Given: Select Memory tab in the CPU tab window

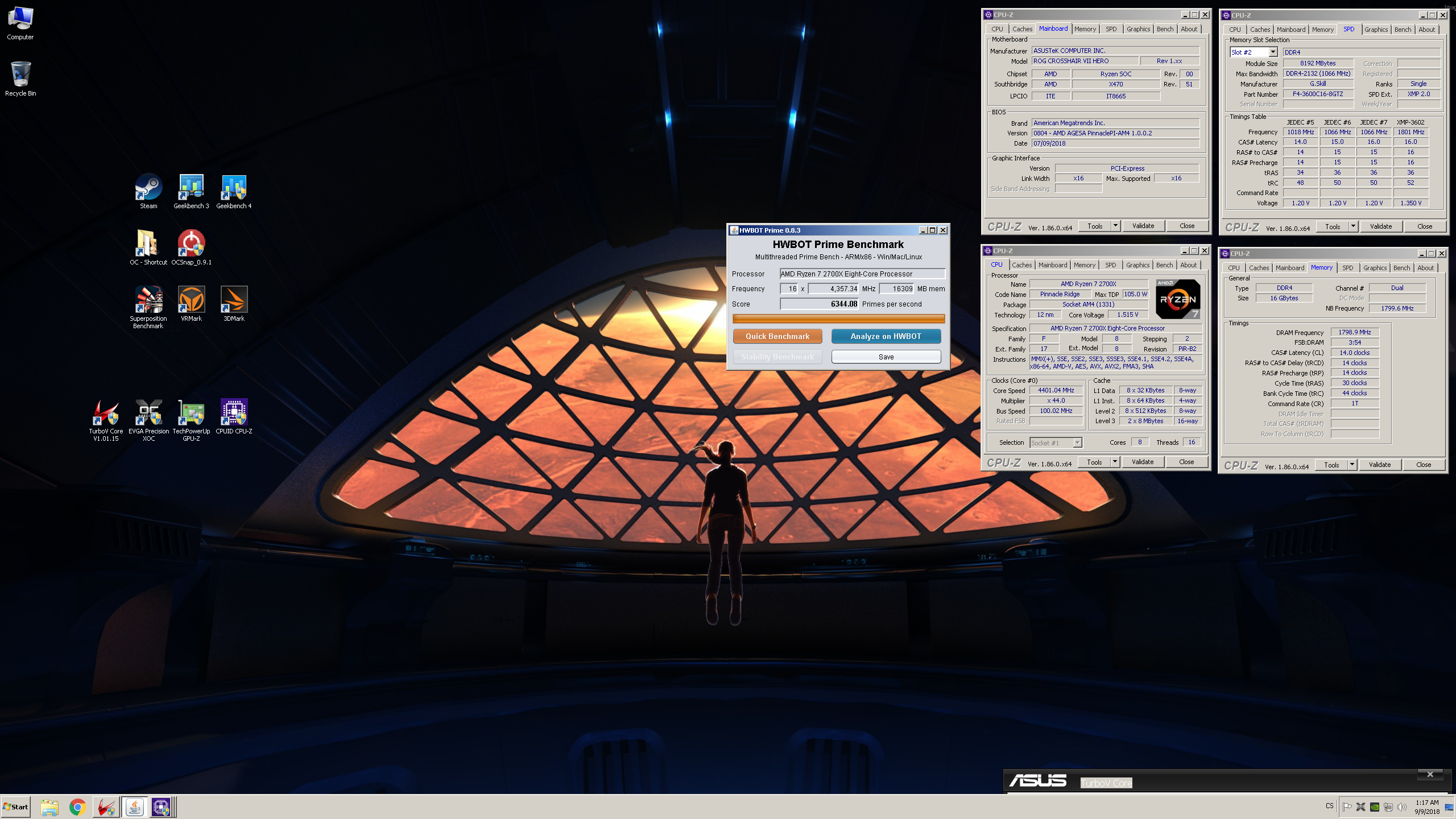Looking at the screenshot, I should pos(1084,265).
